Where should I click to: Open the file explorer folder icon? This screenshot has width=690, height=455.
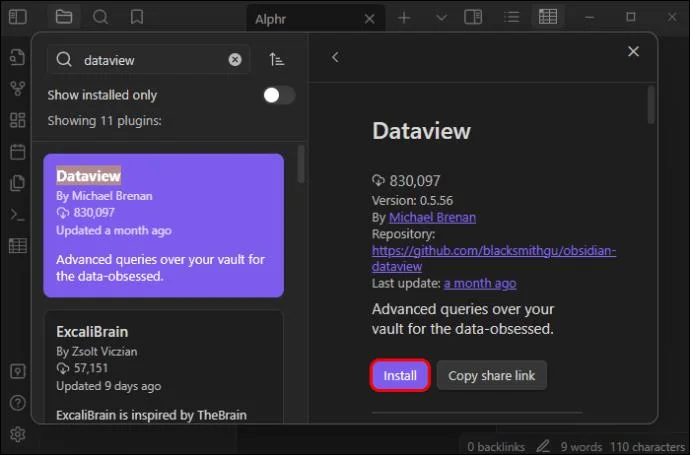[64, 17]
